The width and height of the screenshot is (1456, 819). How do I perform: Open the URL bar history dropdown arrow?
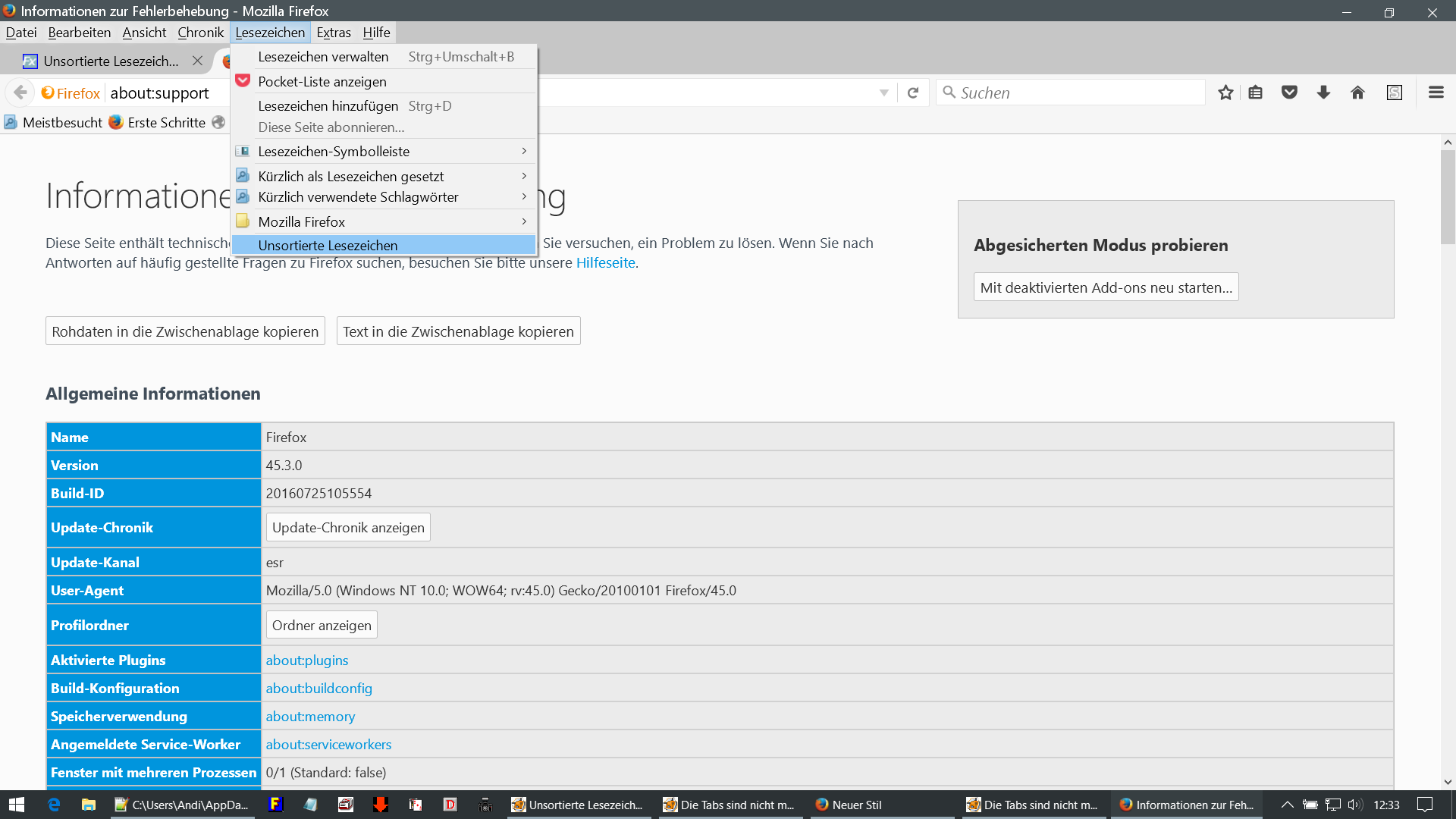[x=883, y=93]
